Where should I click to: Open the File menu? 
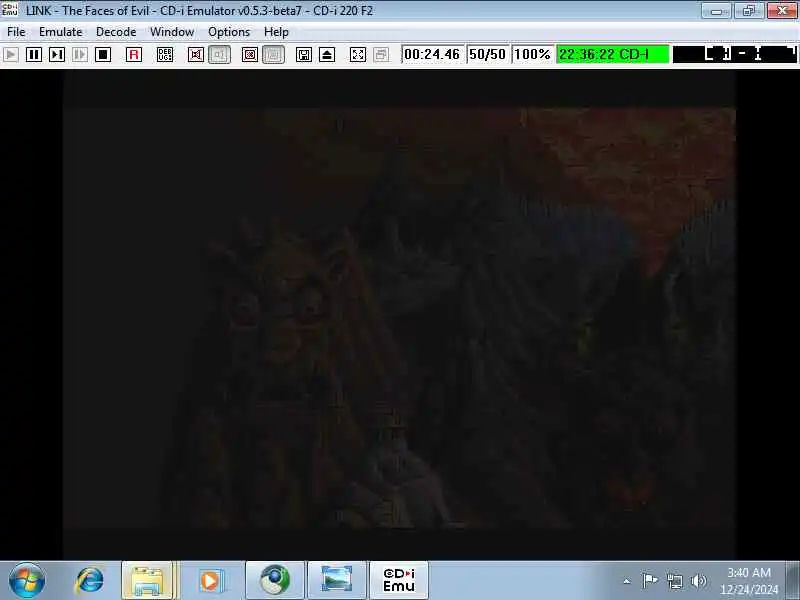coord(16,32)
